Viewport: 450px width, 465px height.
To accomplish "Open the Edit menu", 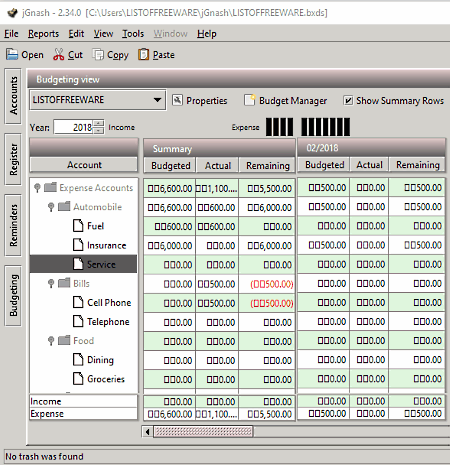I will tap(76, 34).
